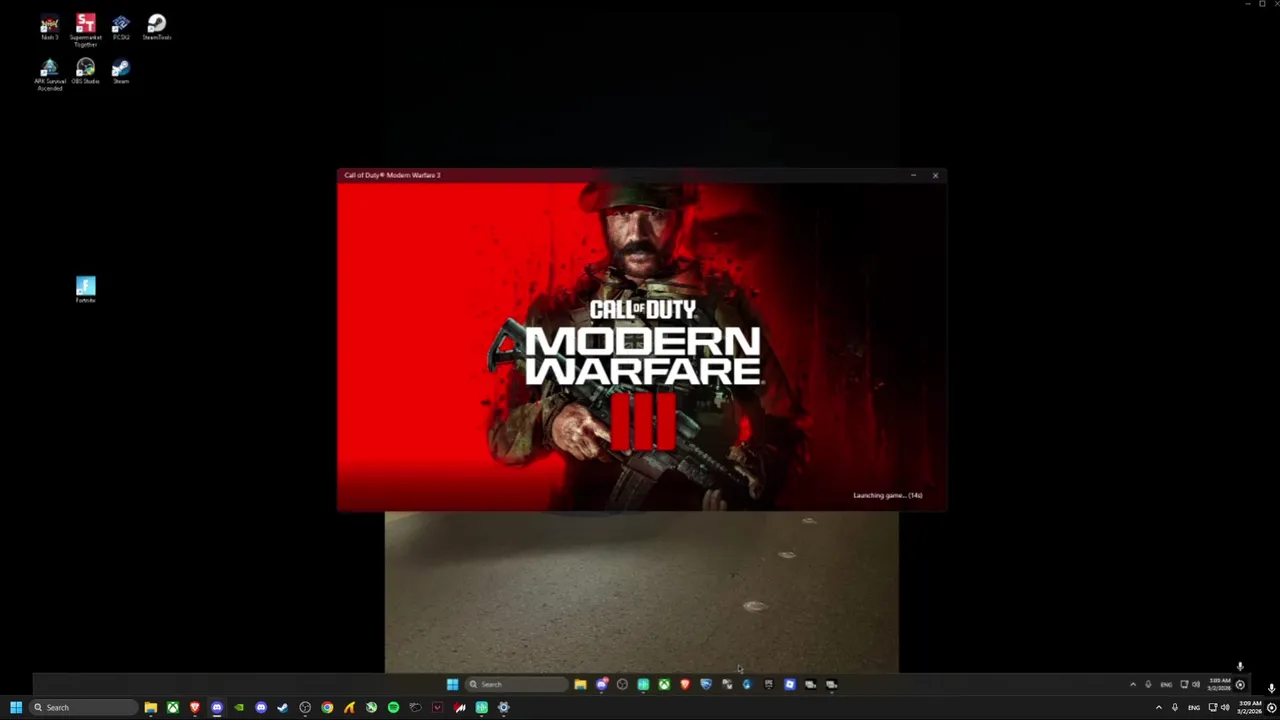Open the 3:09 AM clock on the bottom taskbar
This screenshot has width=1280, height=720.
coord(1250,707)
